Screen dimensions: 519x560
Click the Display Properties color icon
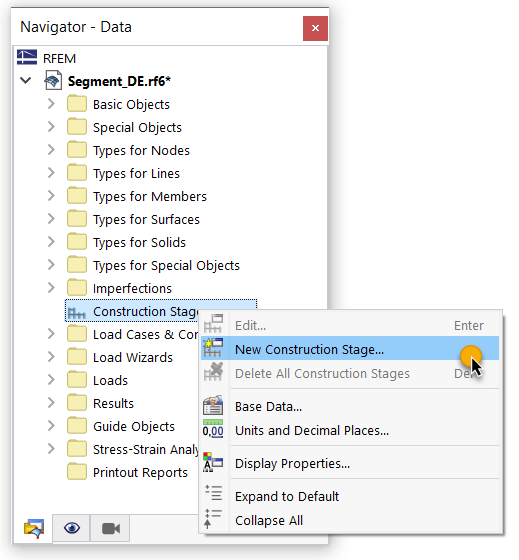tap(213, 462)
